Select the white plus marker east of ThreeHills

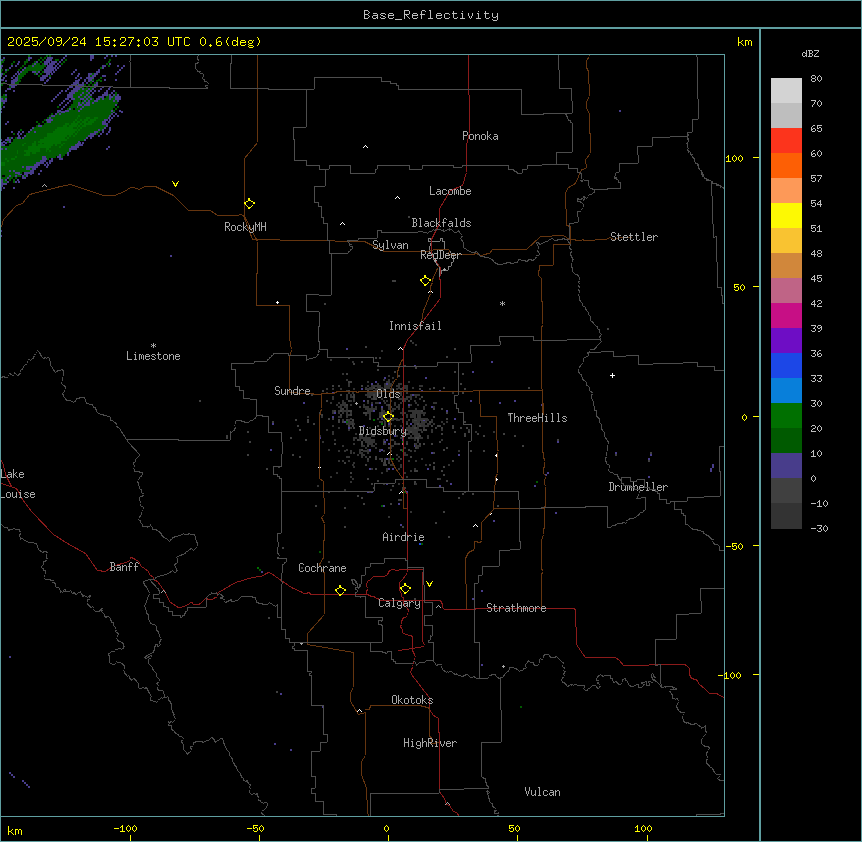(x=612, y=375)
